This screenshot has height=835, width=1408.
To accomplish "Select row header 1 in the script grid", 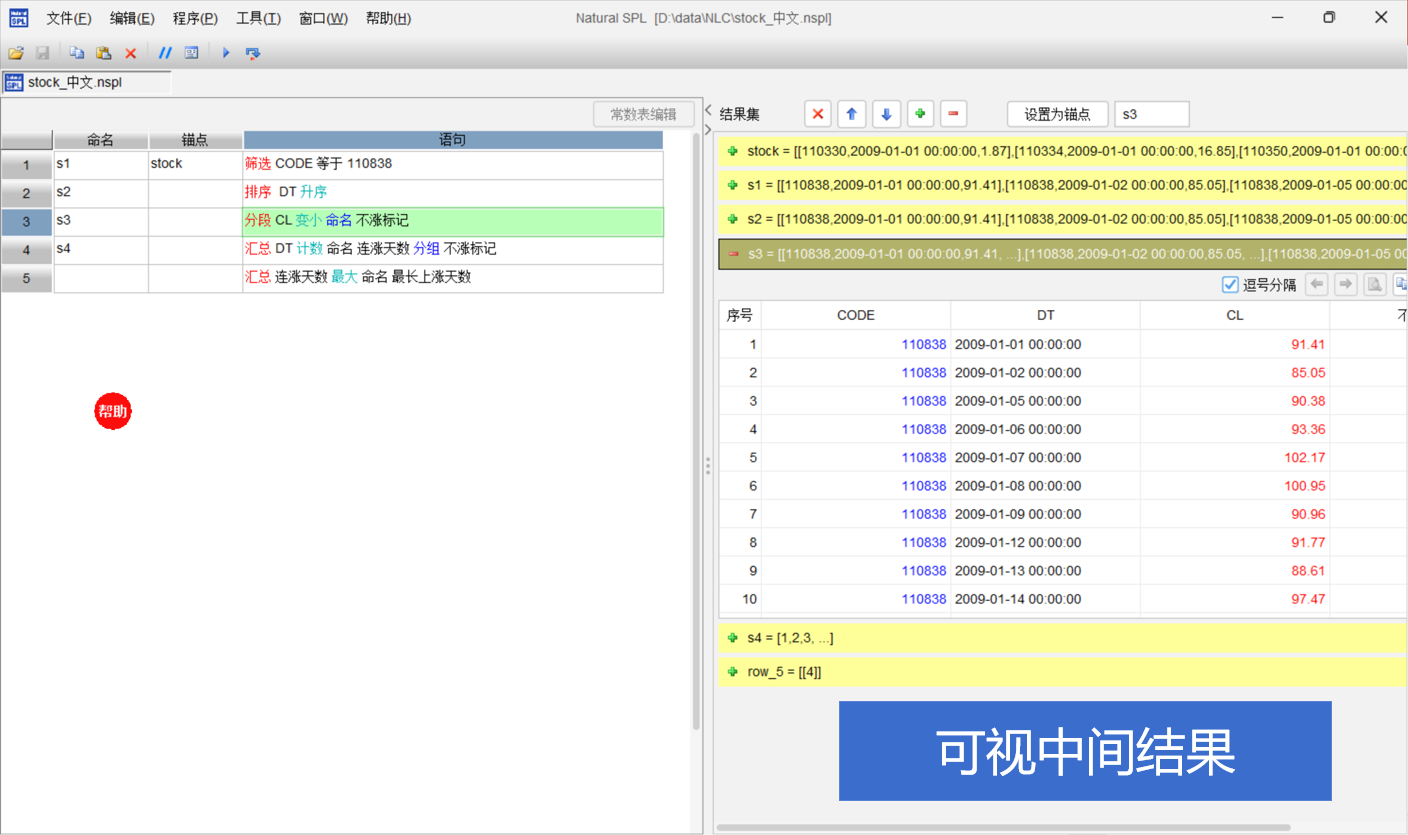I will click(x=27, y=165).
